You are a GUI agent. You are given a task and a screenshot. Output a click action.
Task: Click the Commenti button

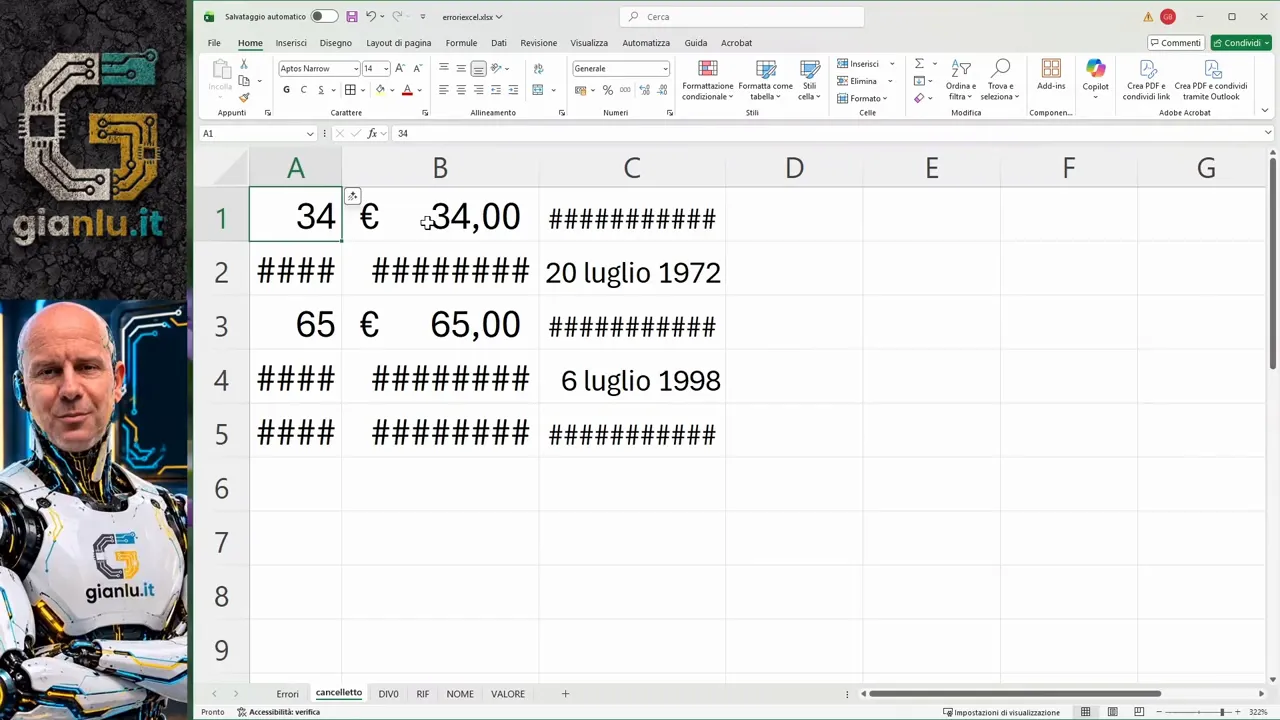1175,43
